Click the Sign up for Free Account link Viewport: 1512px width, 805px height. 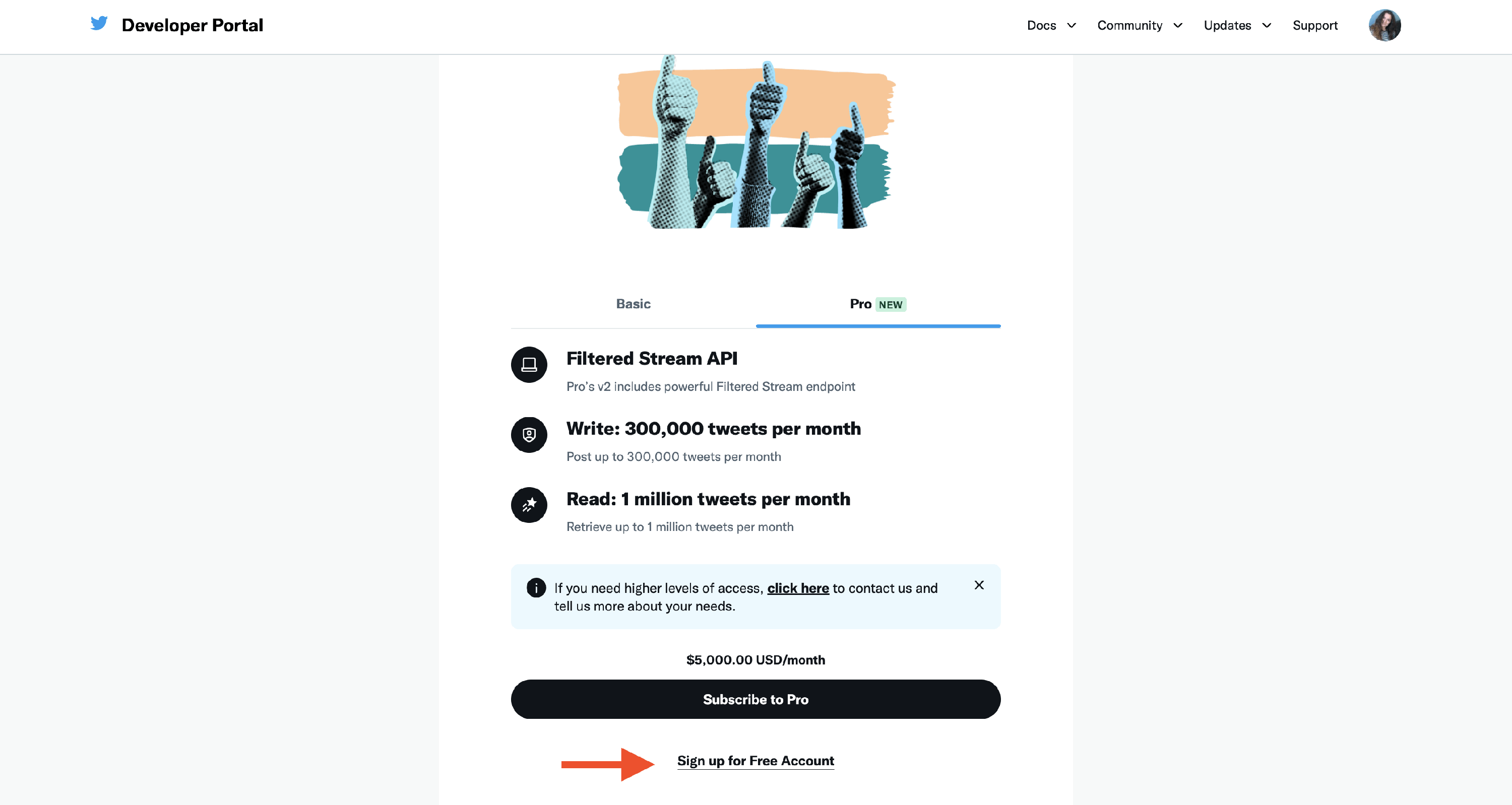pos(755,761)
